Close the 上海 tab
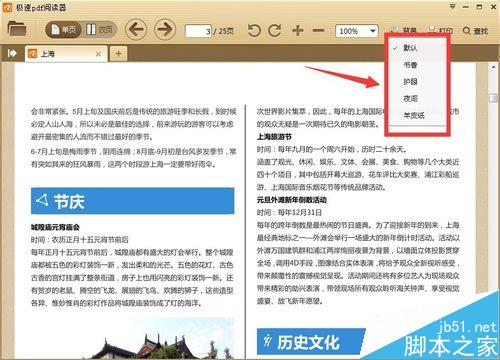The width and height of the screenshot is (500, 360). point(98,54)
